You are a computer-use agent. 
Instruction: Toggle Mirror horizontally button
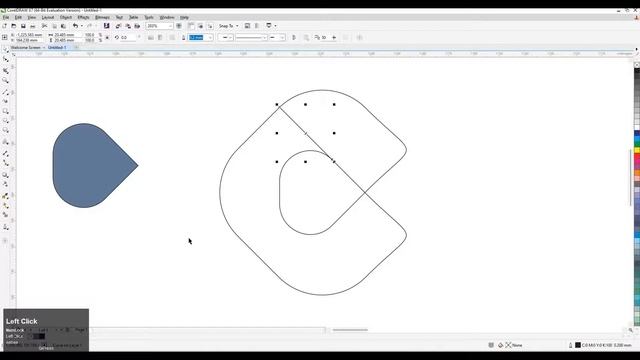coord(151,37)
